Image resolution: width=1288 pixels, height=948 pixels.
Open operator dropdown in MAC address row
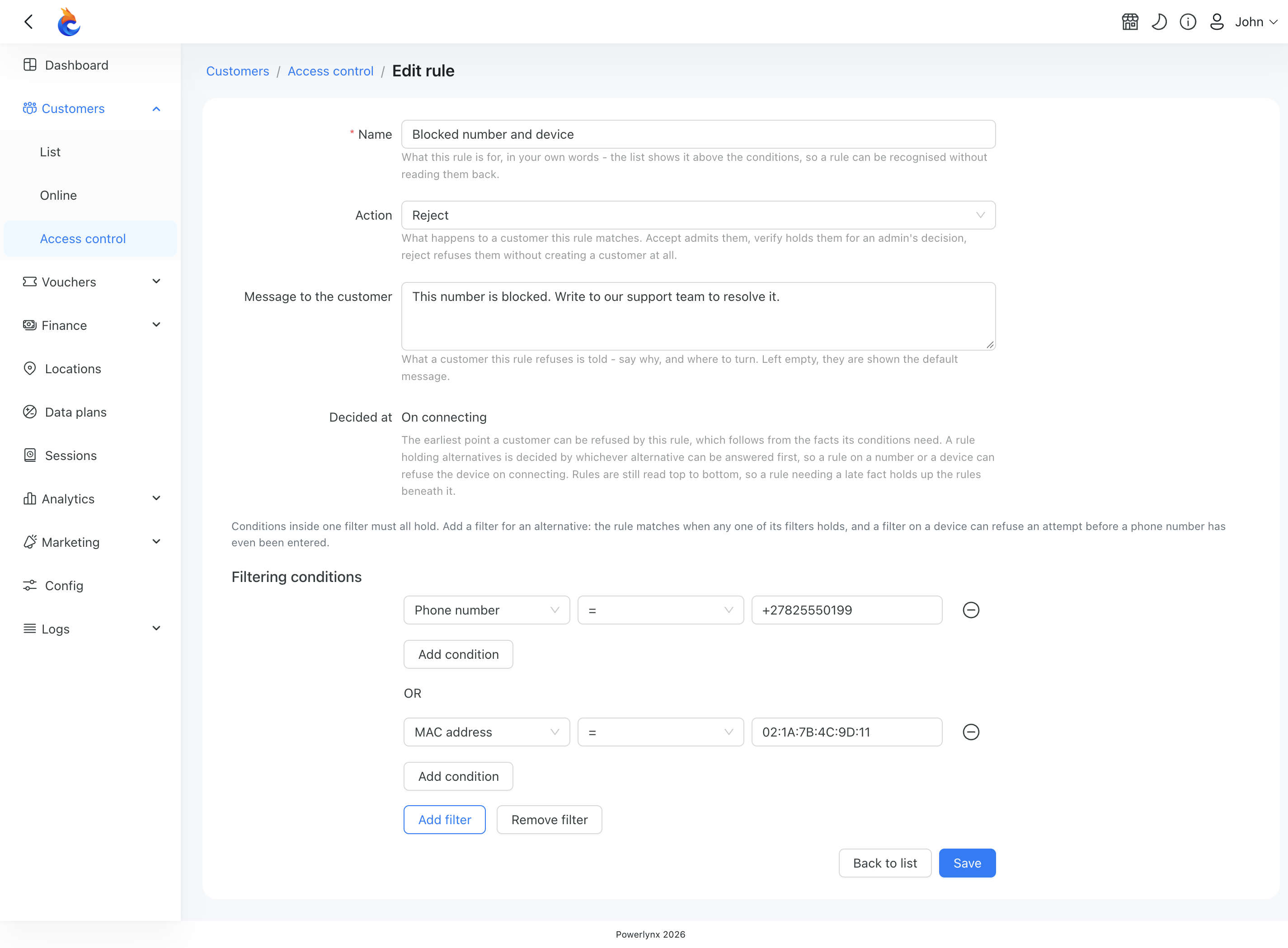[661, 732]
